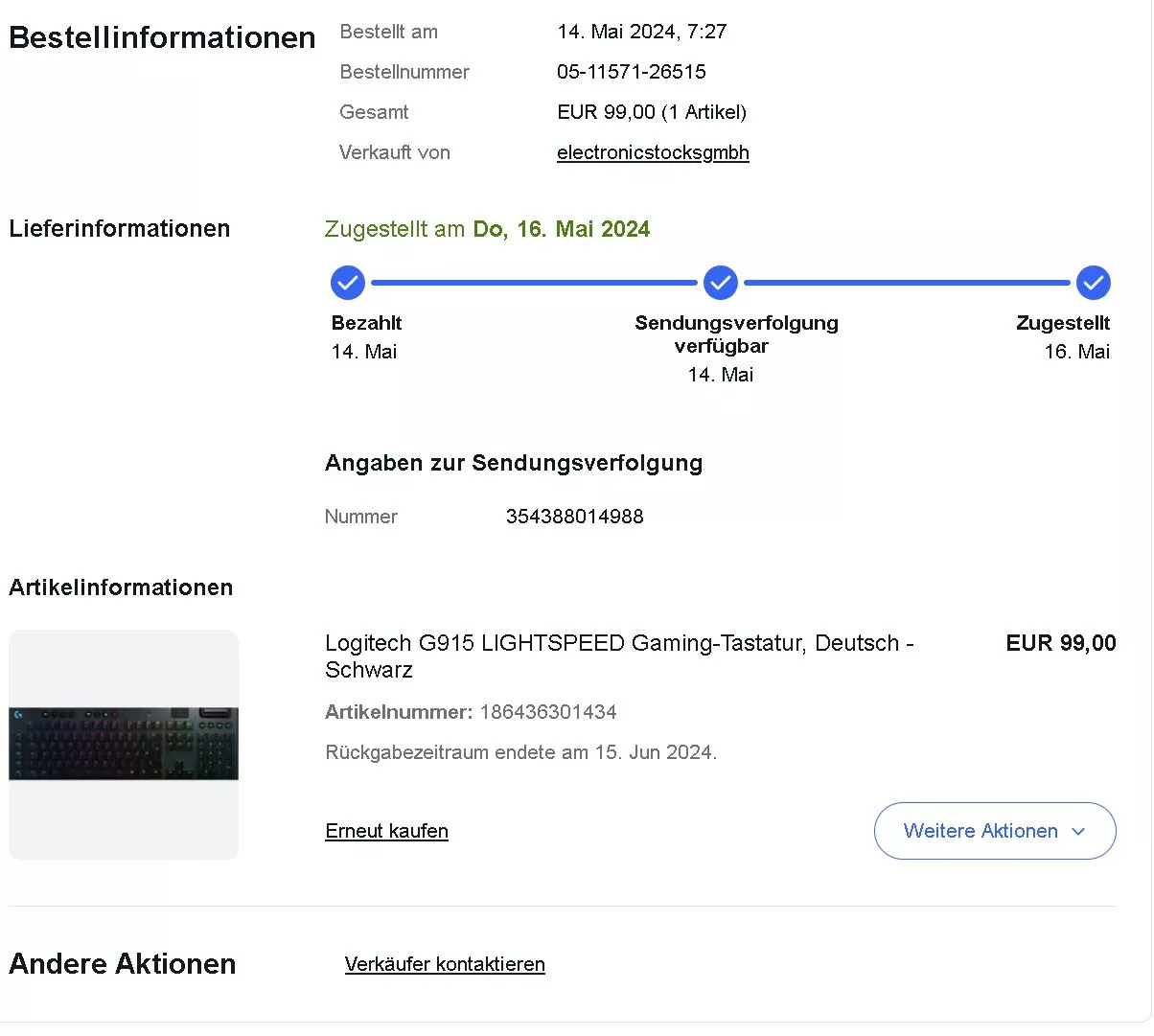This screenshot has width=1154, height=1036.
Task: Click the item price EUR 99,00
Action: click(x=1061, y=643)
